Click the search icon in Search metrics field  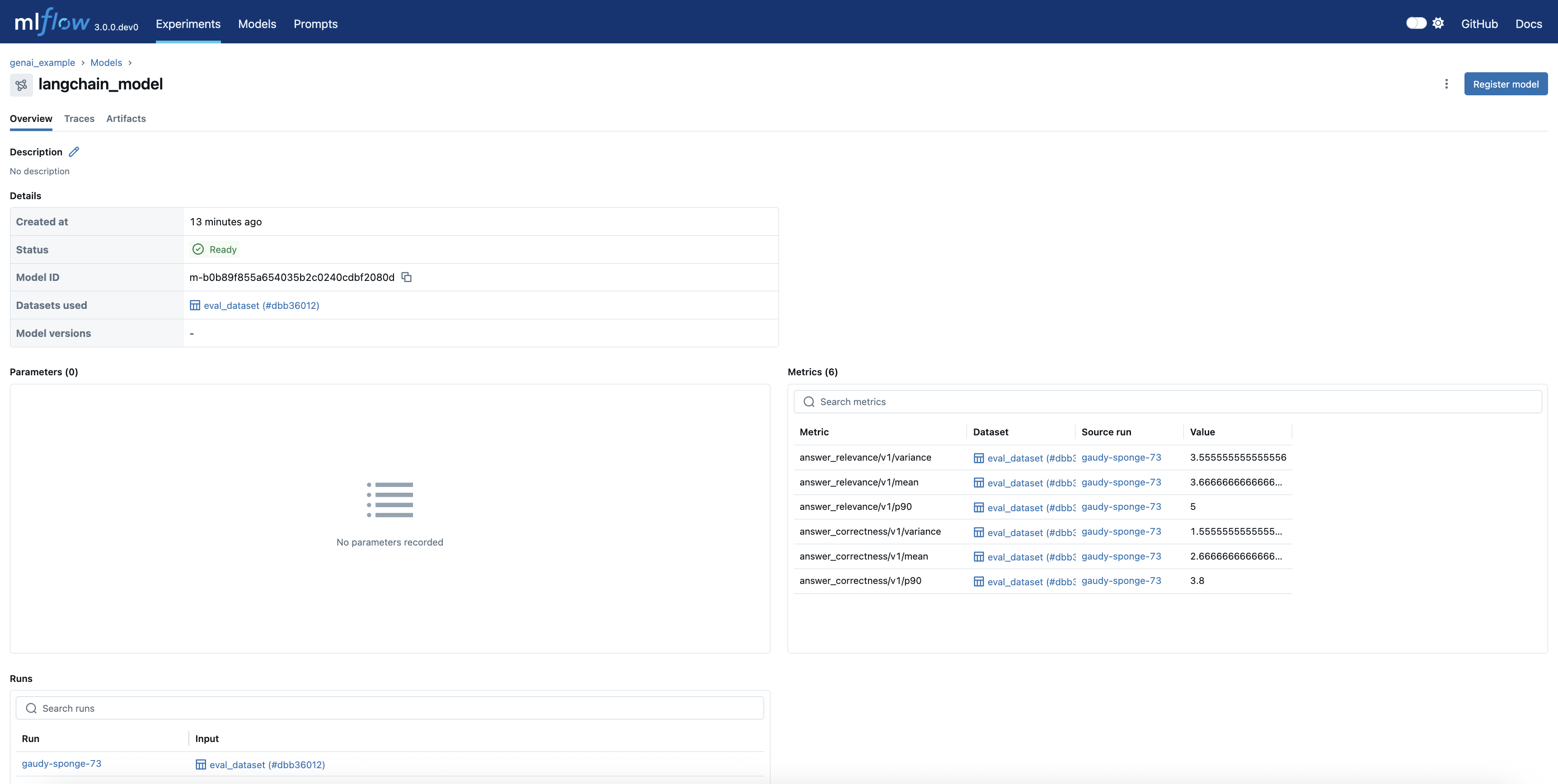point(809,401)
